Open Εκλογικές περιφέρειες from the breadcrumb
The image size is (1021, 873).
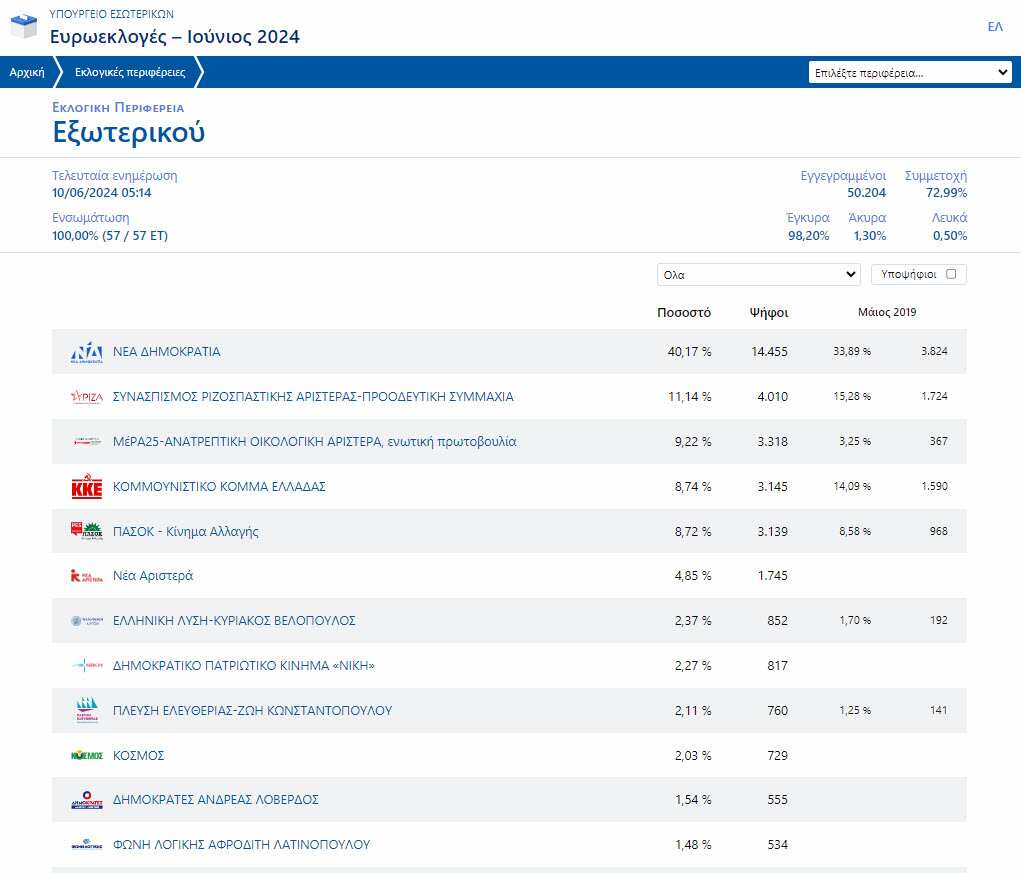[x=130, y=71]
